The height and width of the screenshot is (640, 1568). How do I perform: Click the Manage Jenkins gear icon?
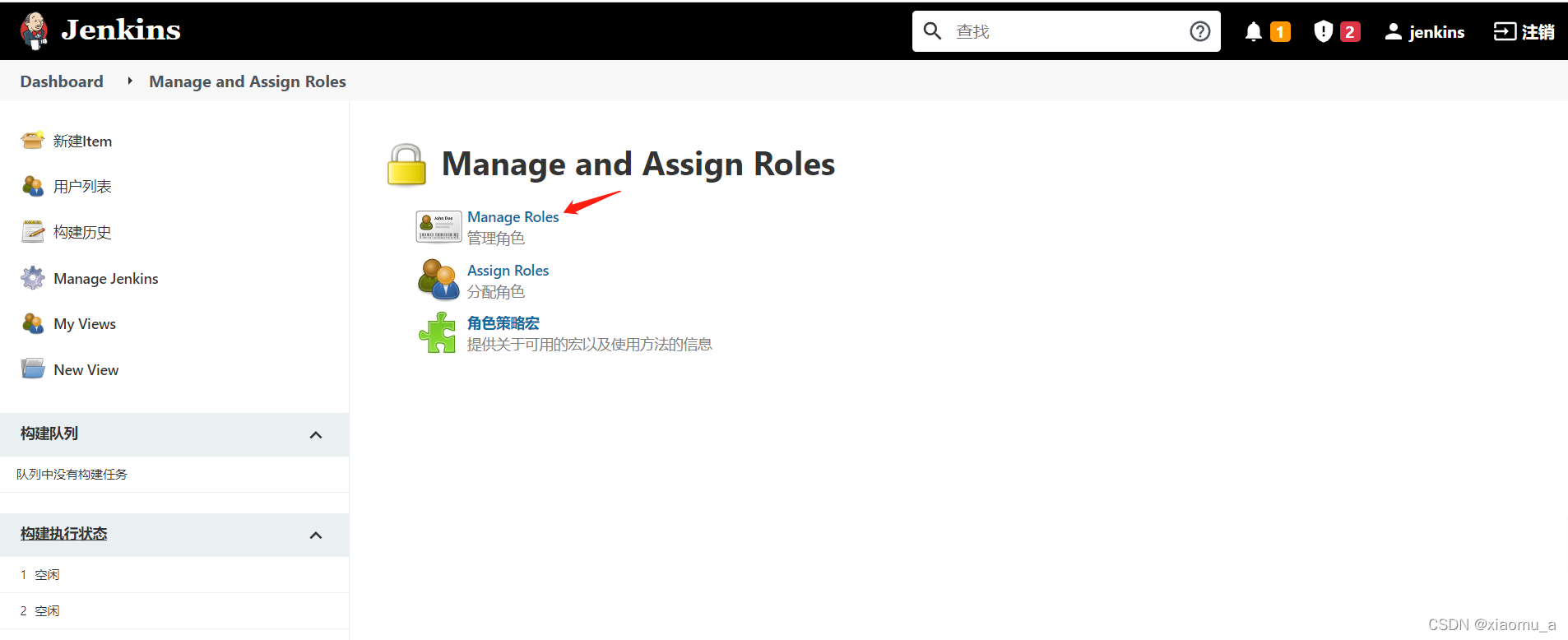click(33, 278)
